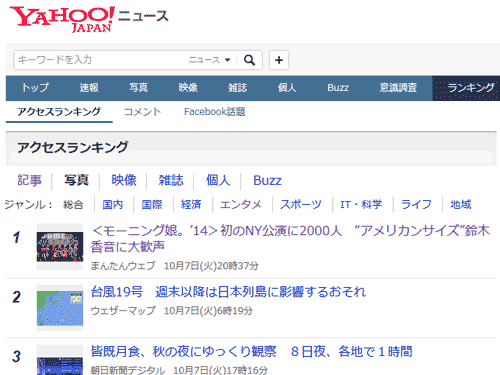
Task: Click the plus button beside search
Action: [x=279, y=60]
